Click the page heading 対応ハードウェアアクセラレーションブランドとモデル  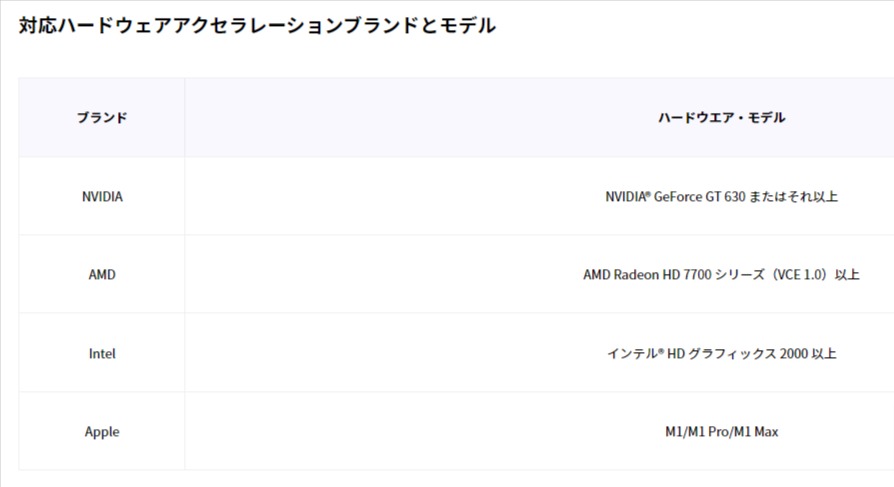[257, 26]
